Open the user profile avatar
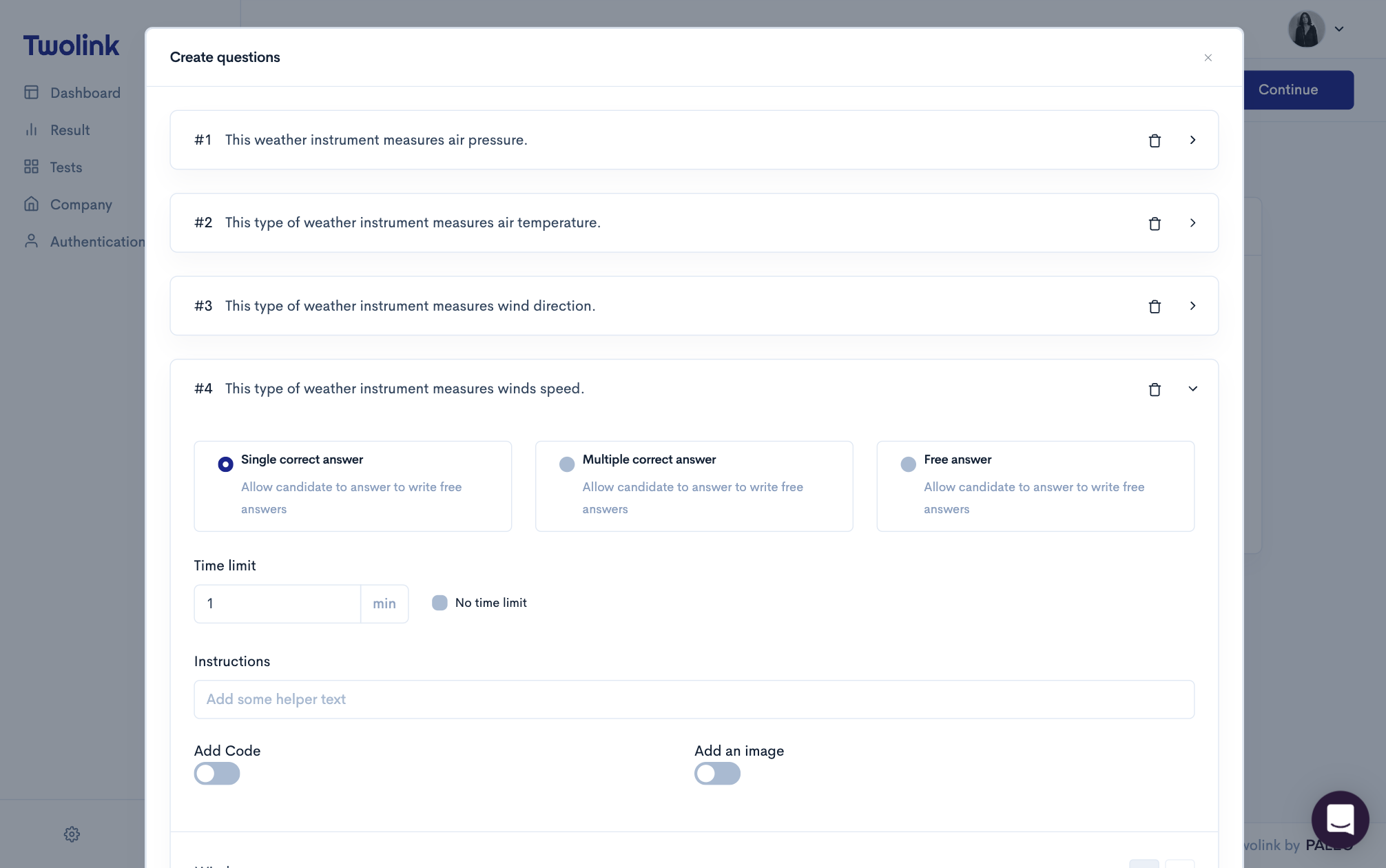Viewport: 1386px width, 868px height. (1306, 29)
